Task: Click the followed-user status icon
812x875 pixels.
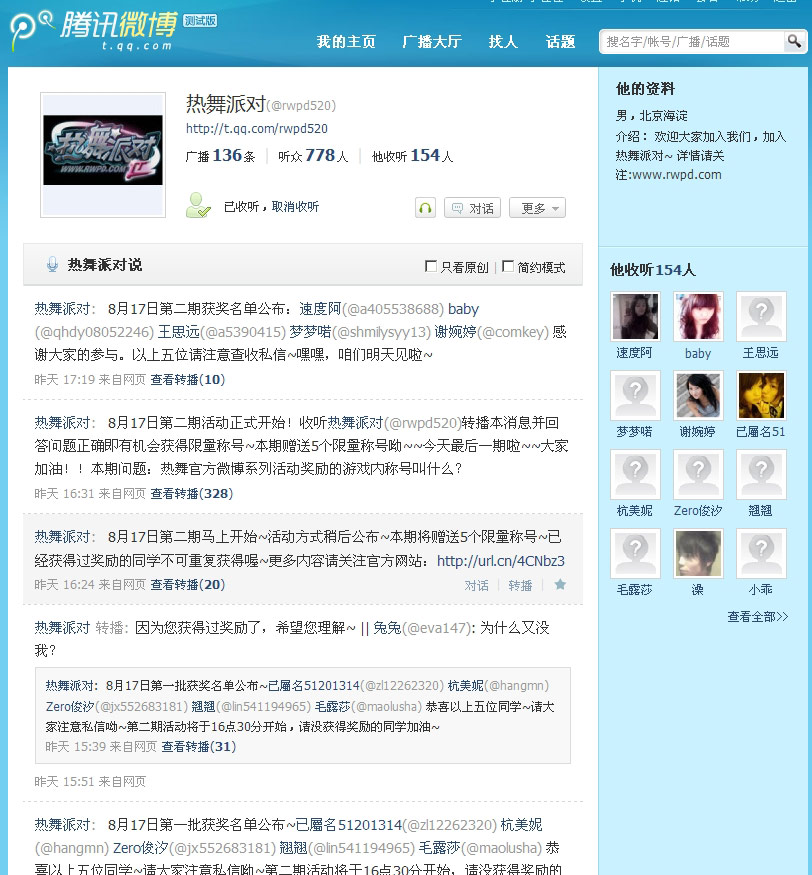Action: [198, 205]
